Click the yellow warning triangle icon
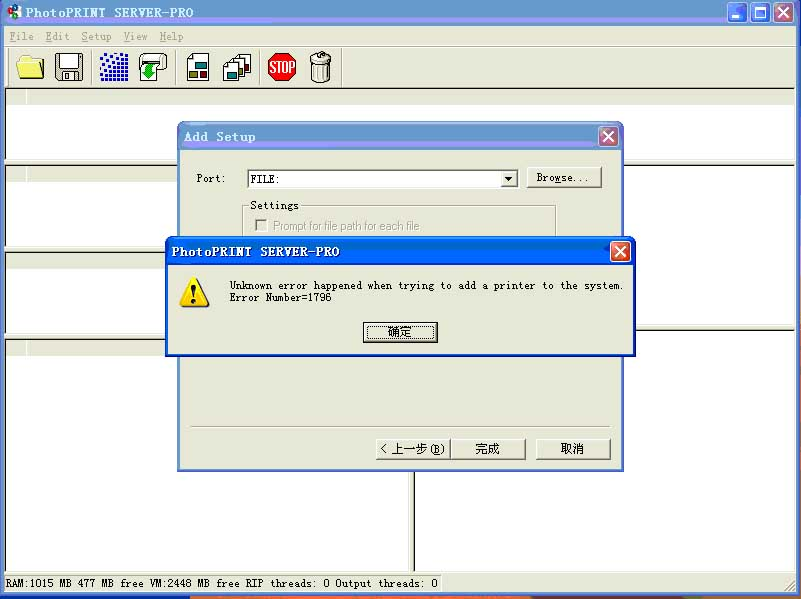This screenshot has width=801, height=599. [194, 293]
